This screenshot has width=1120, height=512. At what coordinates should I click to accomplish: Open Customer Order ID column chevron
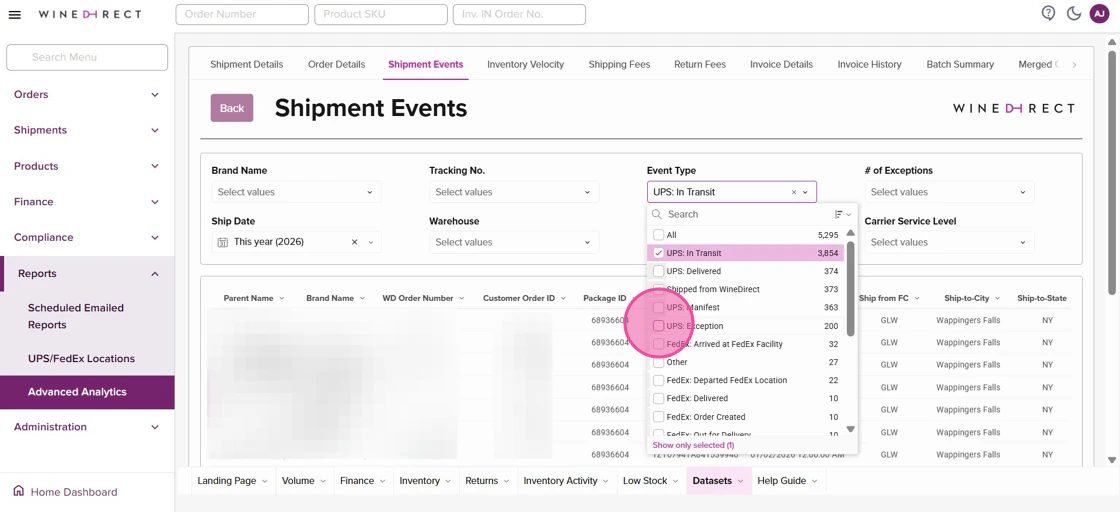pos(564,298)
